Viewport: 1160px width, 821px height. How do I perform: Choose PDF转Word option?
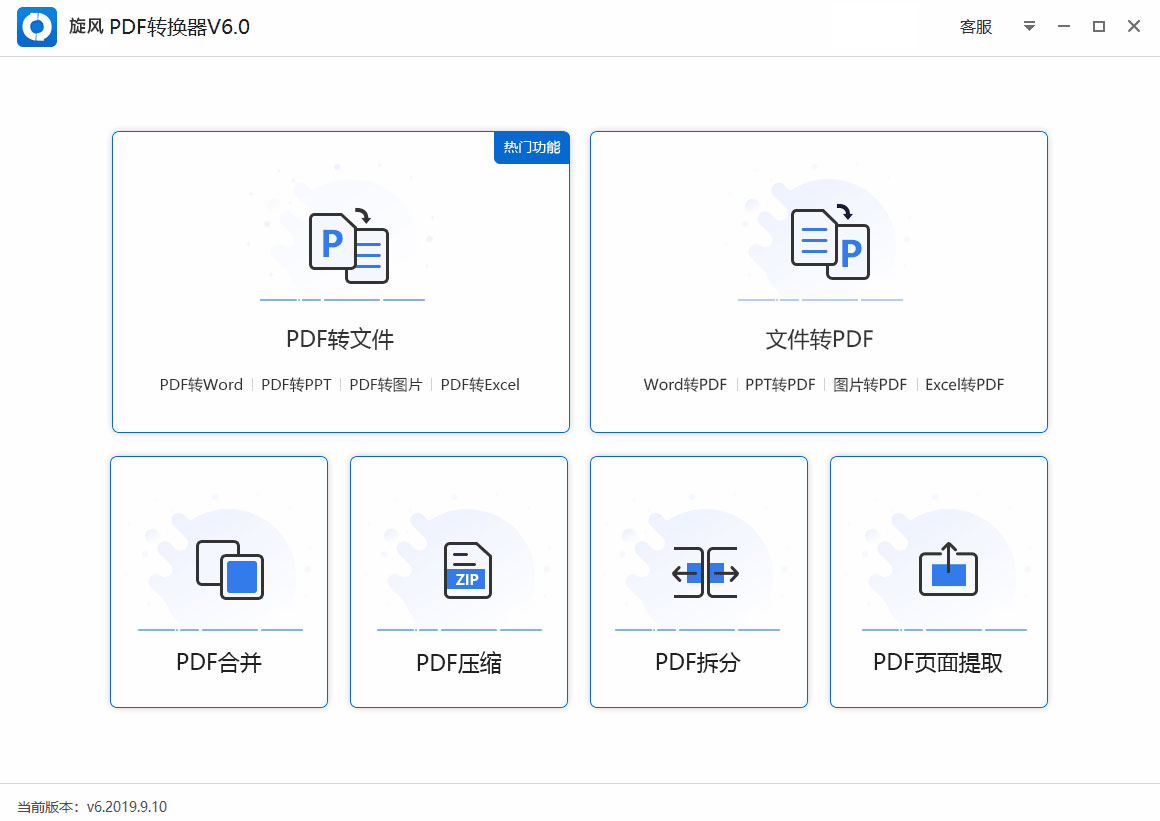coord(201,385)
